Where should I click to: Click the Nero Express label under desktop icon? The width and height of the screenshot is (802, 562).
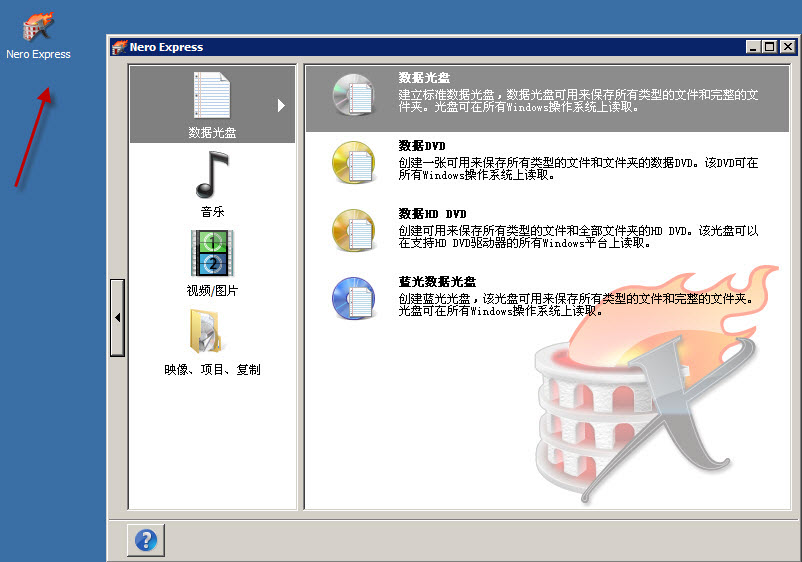point(38,54)
